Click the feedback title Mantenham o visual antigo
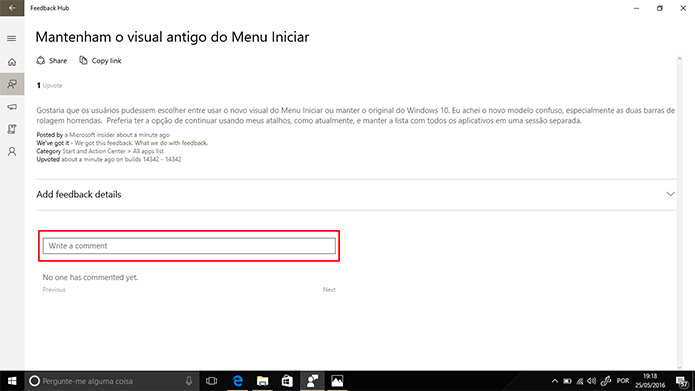695x391 pixels. click(x=172, y=37)
